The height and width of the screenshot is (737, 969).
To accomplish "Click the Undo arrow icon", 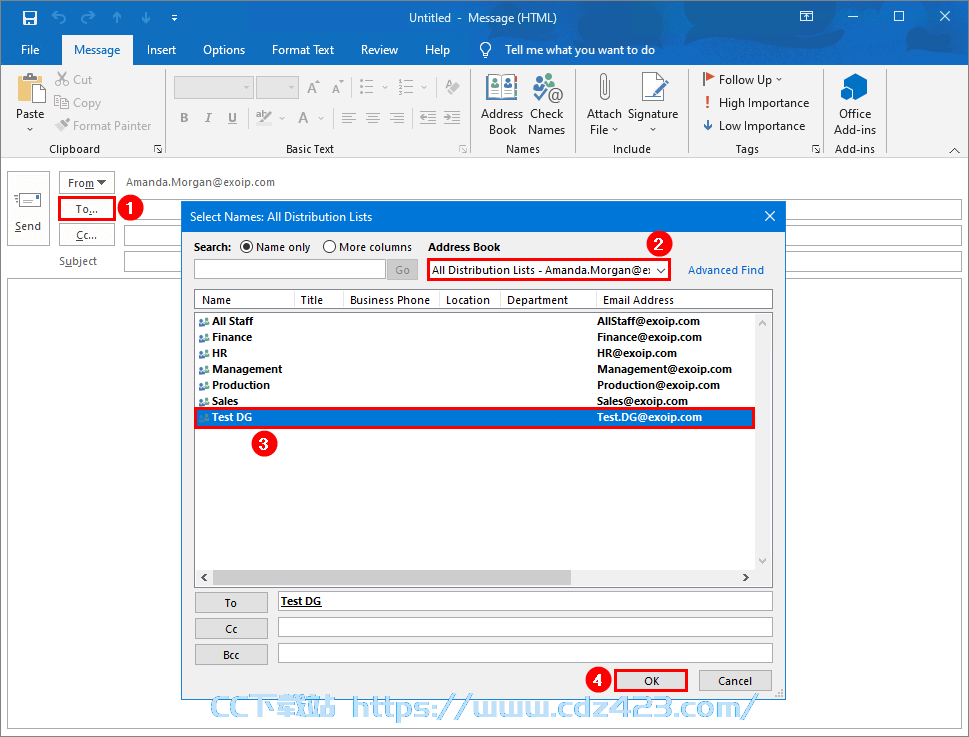I will click(59, 17).
